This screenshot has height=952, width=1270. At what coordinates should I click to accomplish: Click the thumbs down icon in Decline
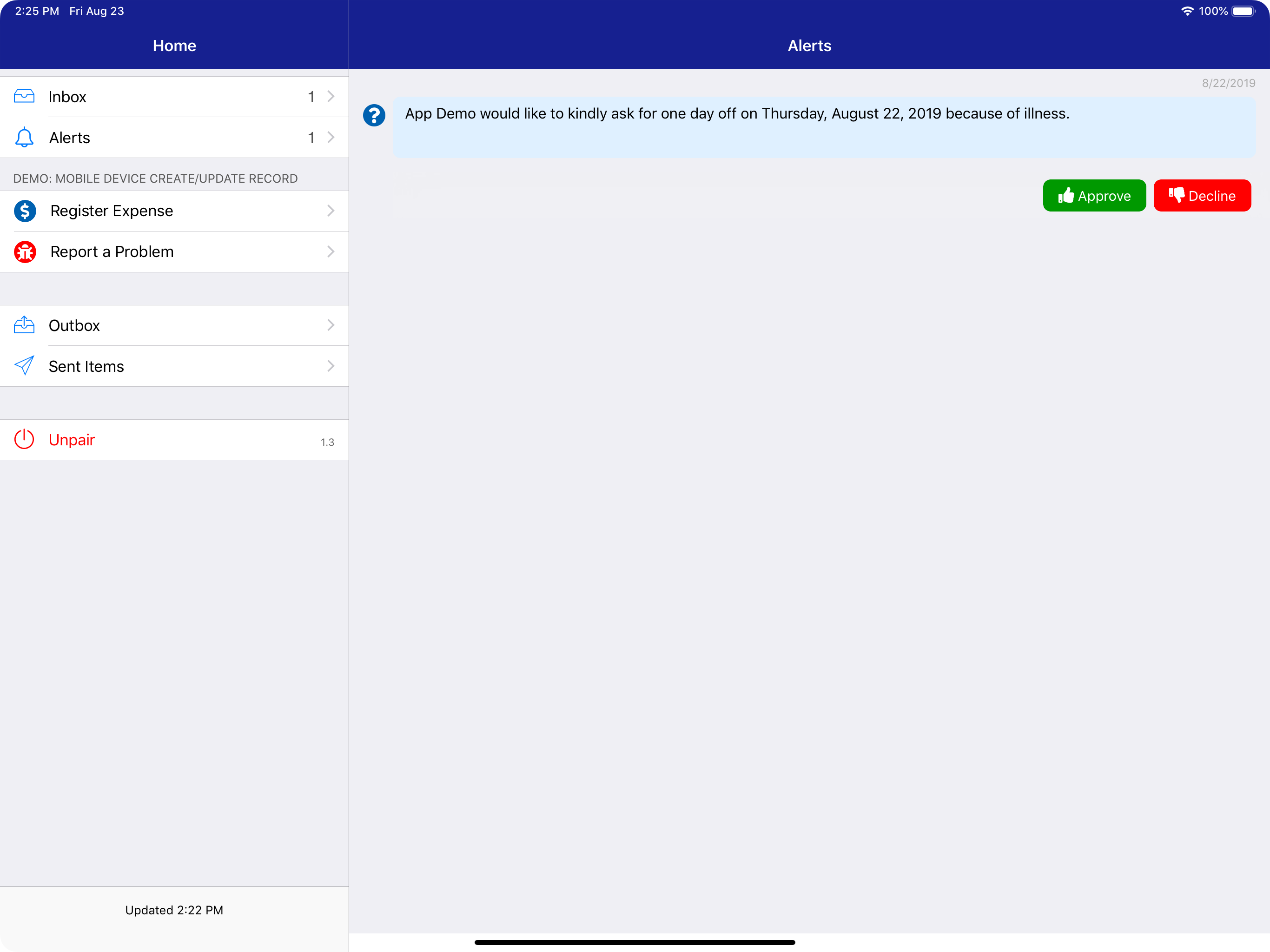coord(1177,195)
